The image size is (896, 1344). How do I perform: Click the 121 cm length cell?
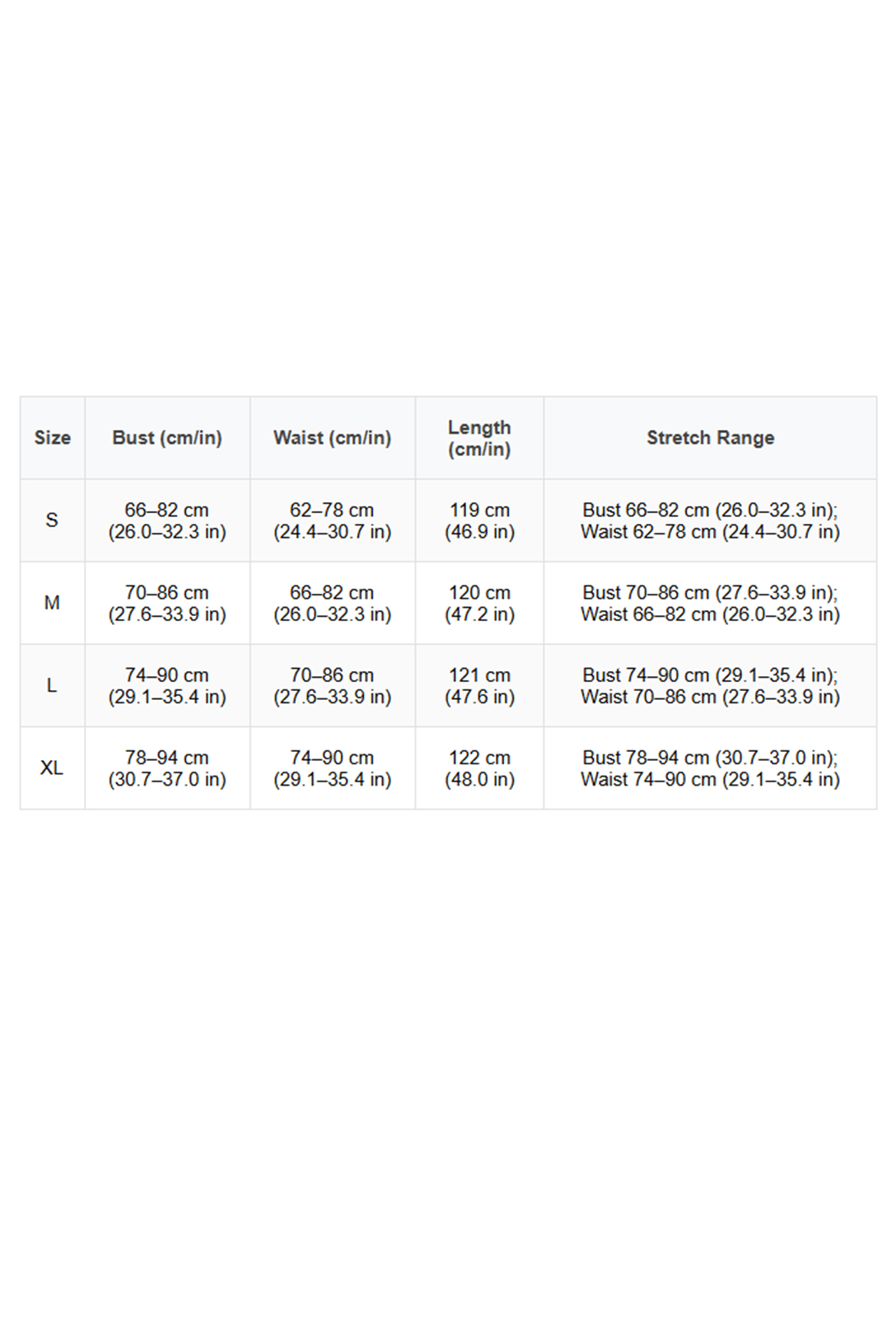(479, 685)
